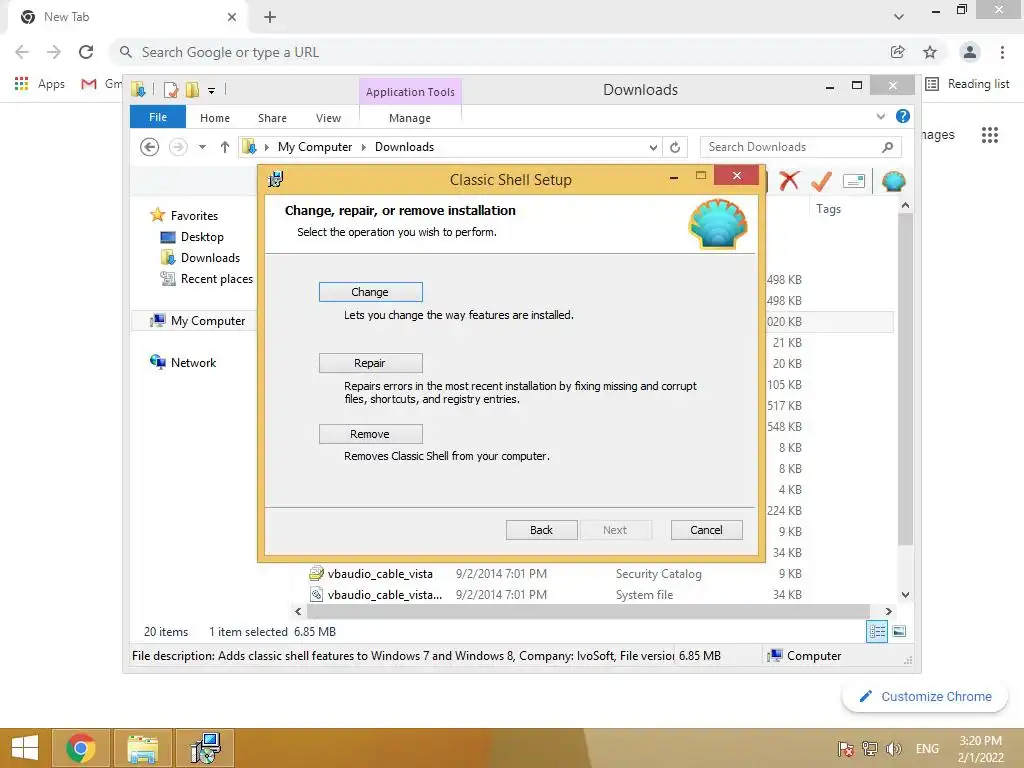Image resolution: width=1024 pixels, height=768 pixels.
Task: Open the Chrome tab search dropdown
Action: pos(899,17)
